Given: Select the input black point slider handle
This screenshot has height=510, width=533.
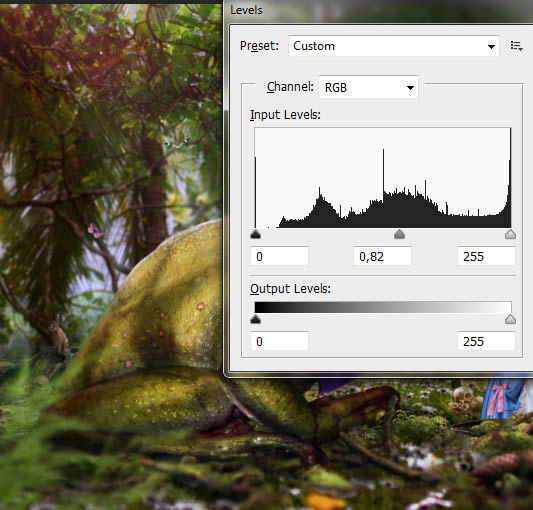Looking at the screenshot, I should tap(255, 234).
